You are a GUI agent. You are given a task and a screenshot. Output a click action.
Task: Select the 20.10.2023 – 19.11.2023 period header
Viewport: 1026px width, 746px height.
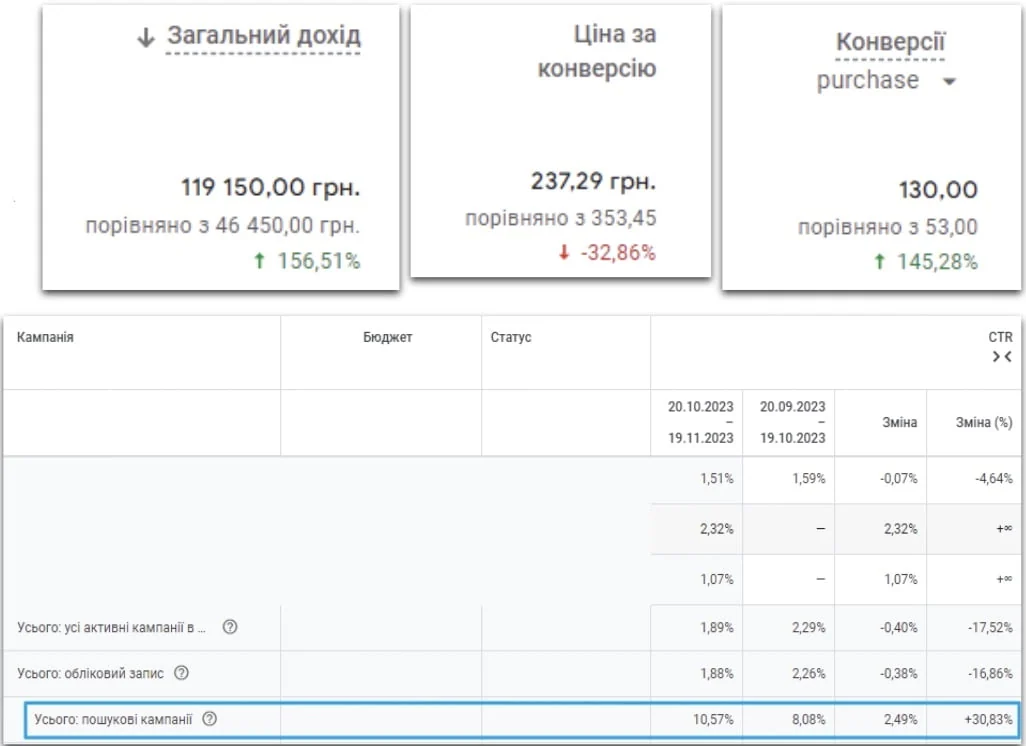coord(701,422)
